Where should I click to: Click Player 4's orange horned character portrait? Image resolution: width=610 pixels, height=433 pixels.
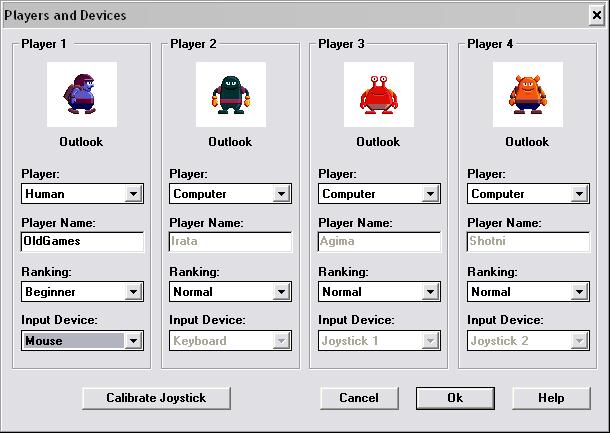point(528,94)
